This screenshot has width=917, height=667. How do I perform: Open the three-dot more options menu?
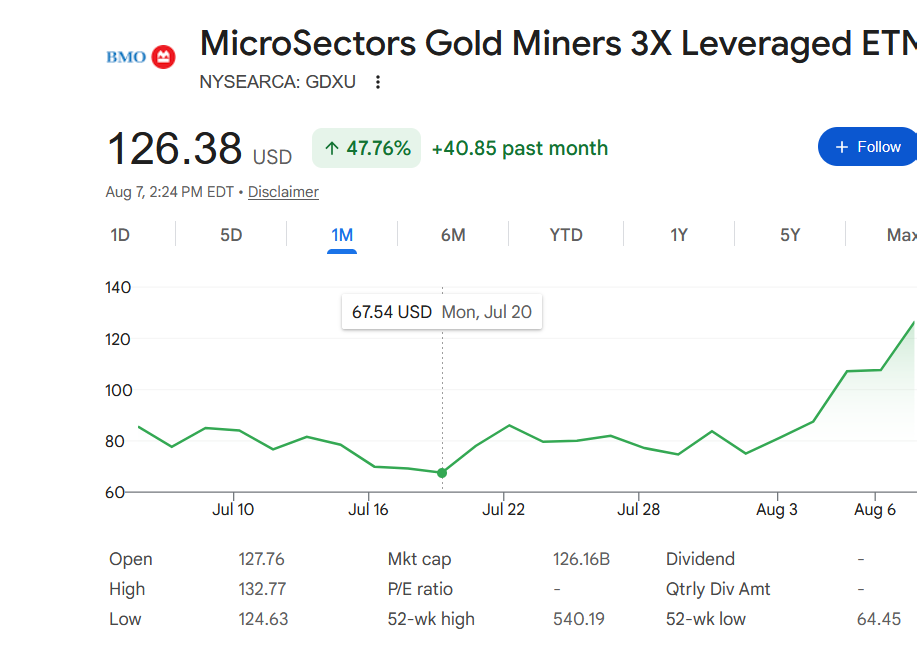pos(378,82)
